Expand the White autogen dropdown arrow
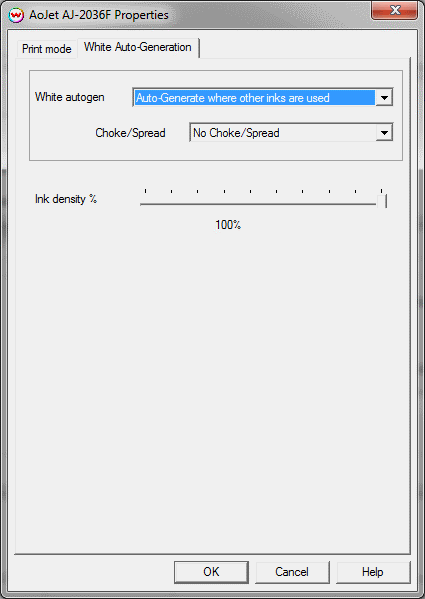 click(x=384, y=98)
